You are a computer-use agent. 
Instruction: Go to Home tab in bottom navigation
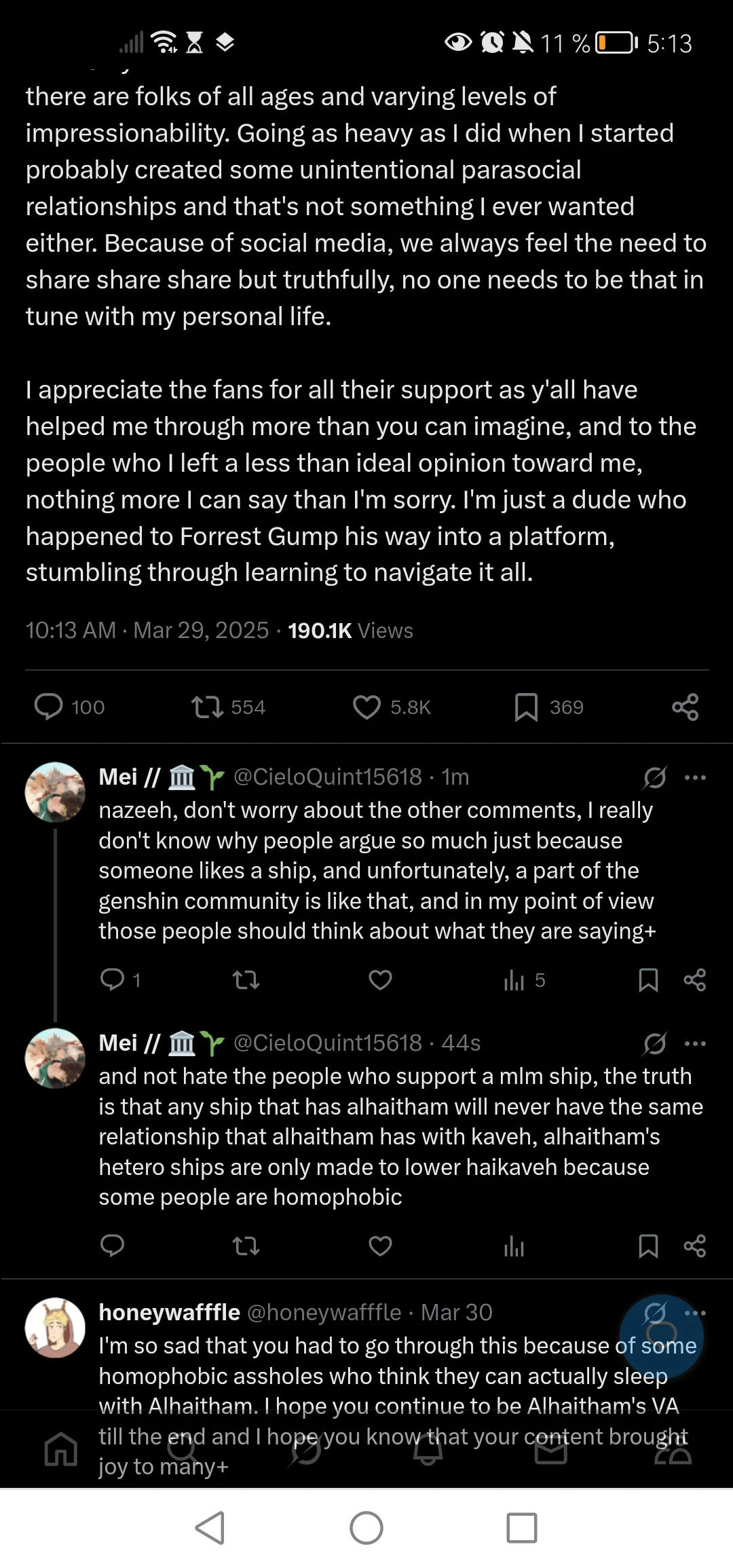click(x=61, y=1449)
